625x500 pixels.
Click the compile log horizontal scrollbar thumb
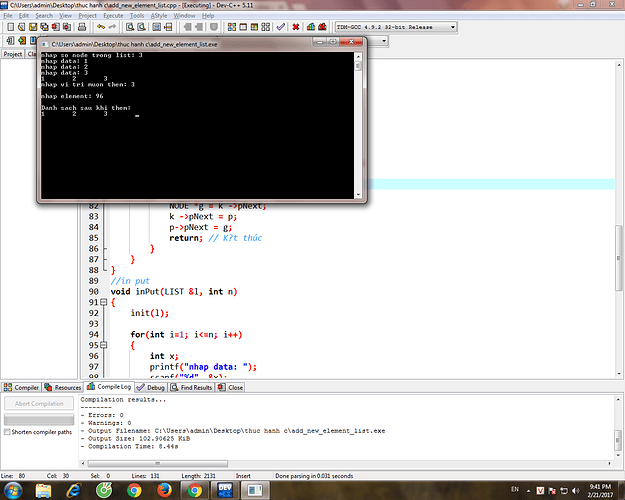157,463
